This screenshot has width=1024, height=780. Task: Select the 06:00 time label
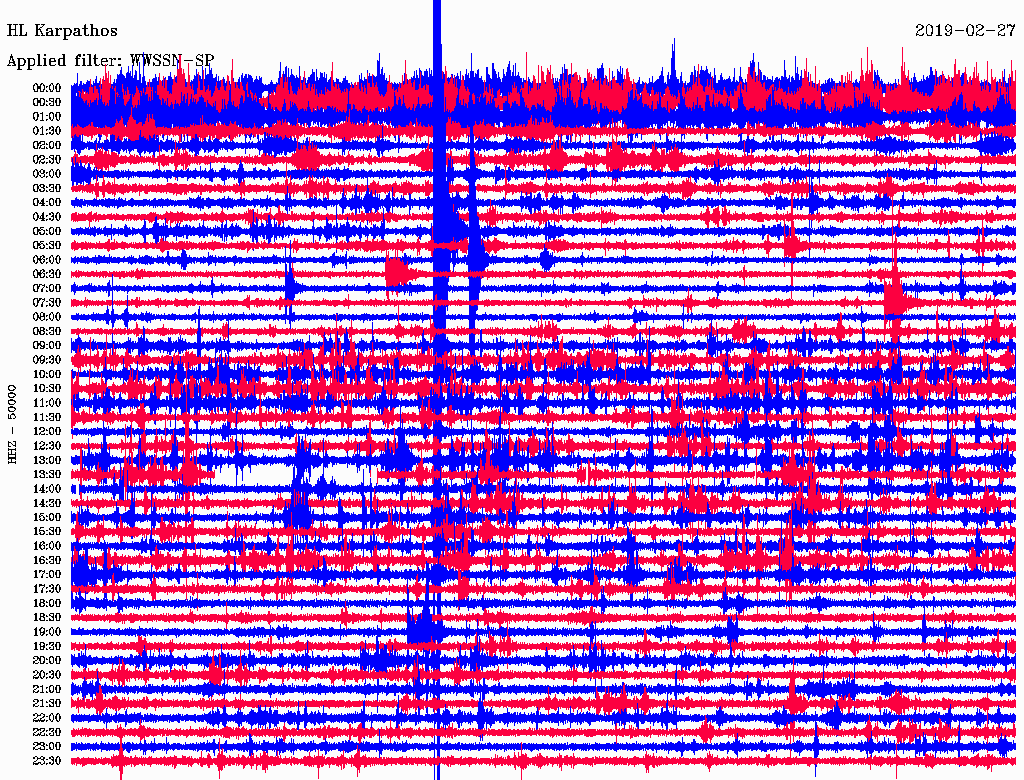47,259
